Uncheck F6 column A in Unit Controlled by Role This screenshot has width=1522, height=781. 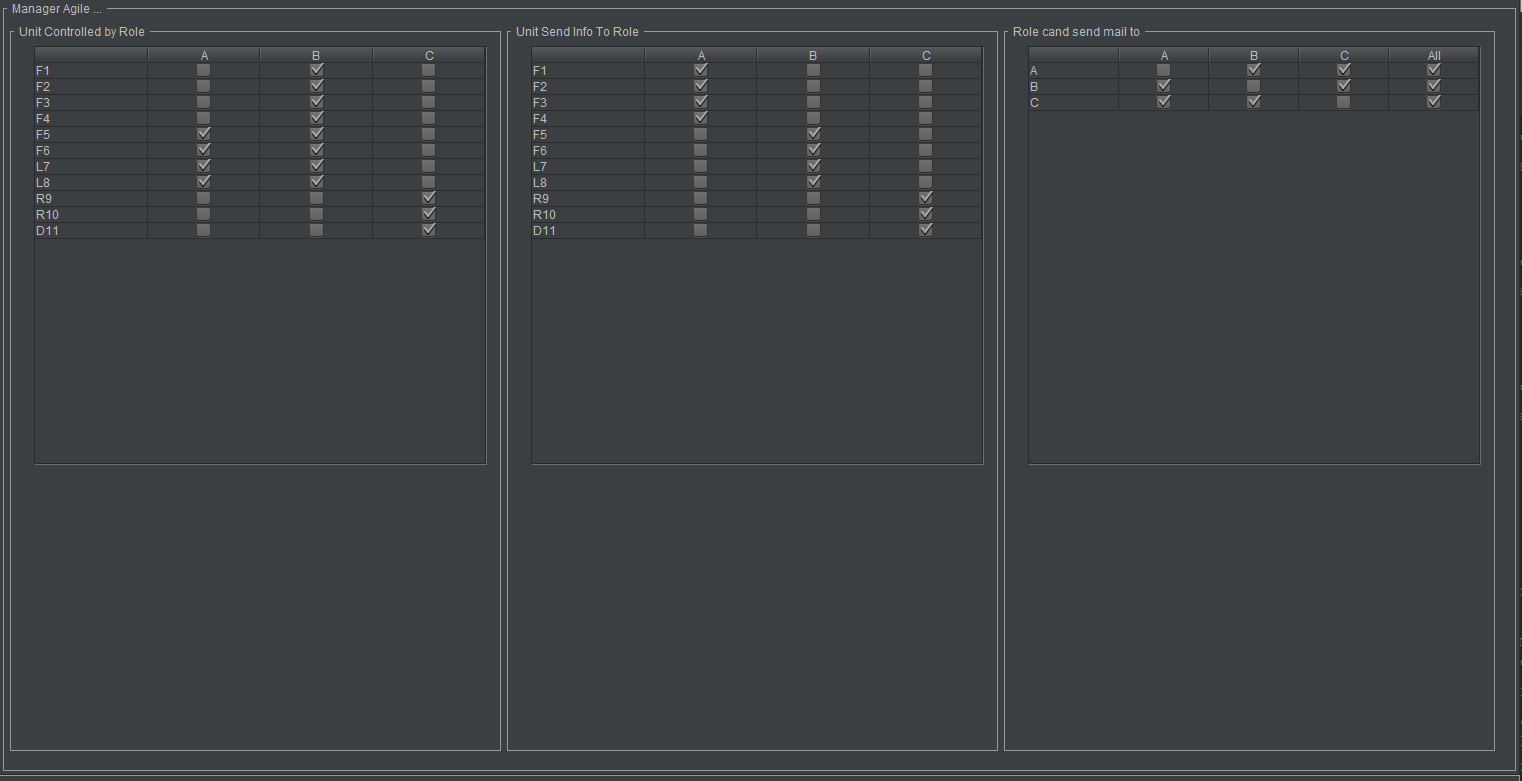[x=204, y=151]
